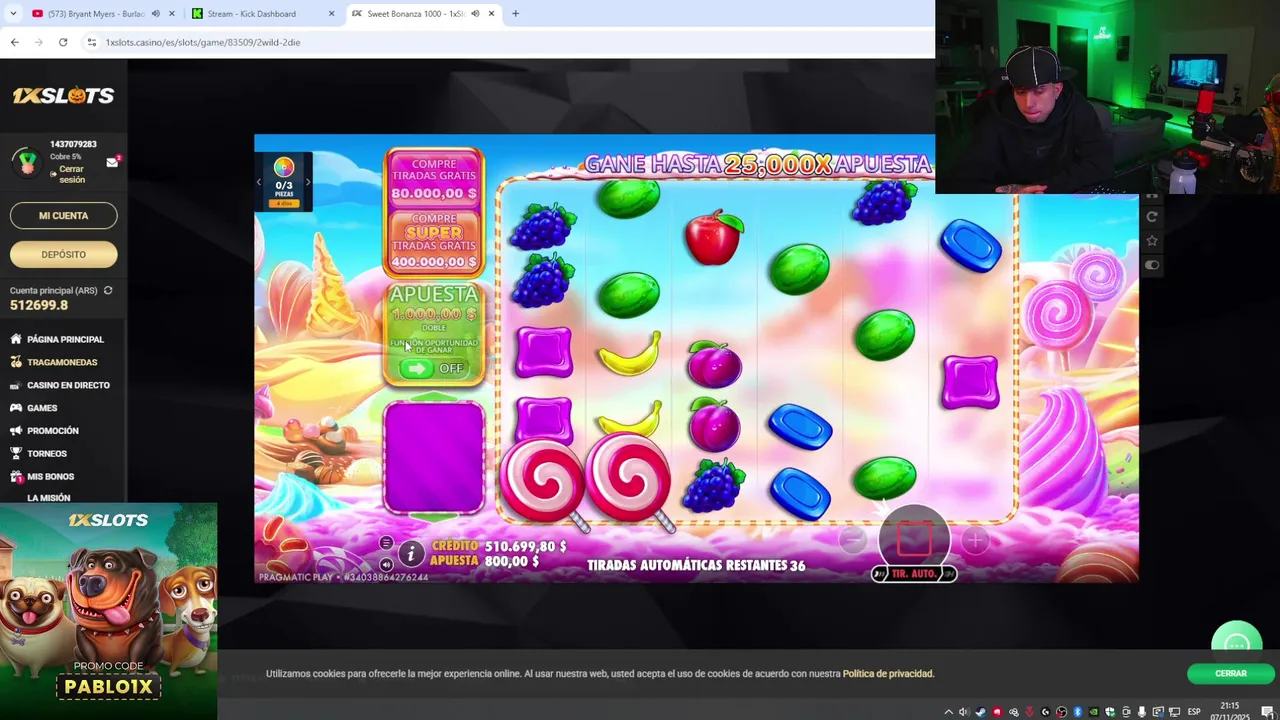This screenshot has height=720, width=1280.
Task: Open La Misión menu item
Action: (49, 498)
